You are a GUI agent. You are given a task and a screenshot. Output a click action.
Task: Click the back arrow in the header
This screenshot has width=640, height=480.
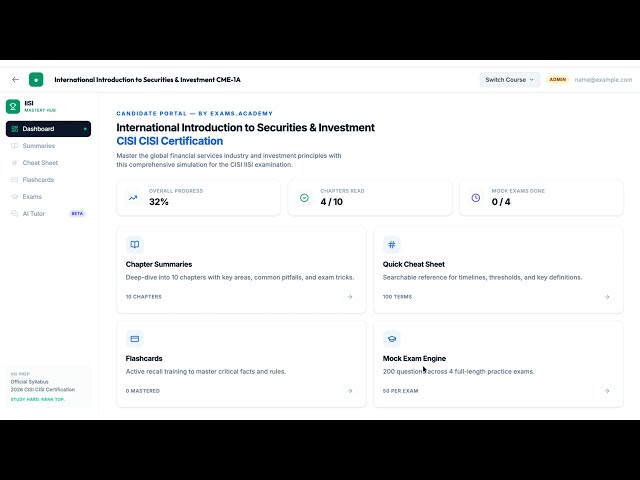(16, 80)
